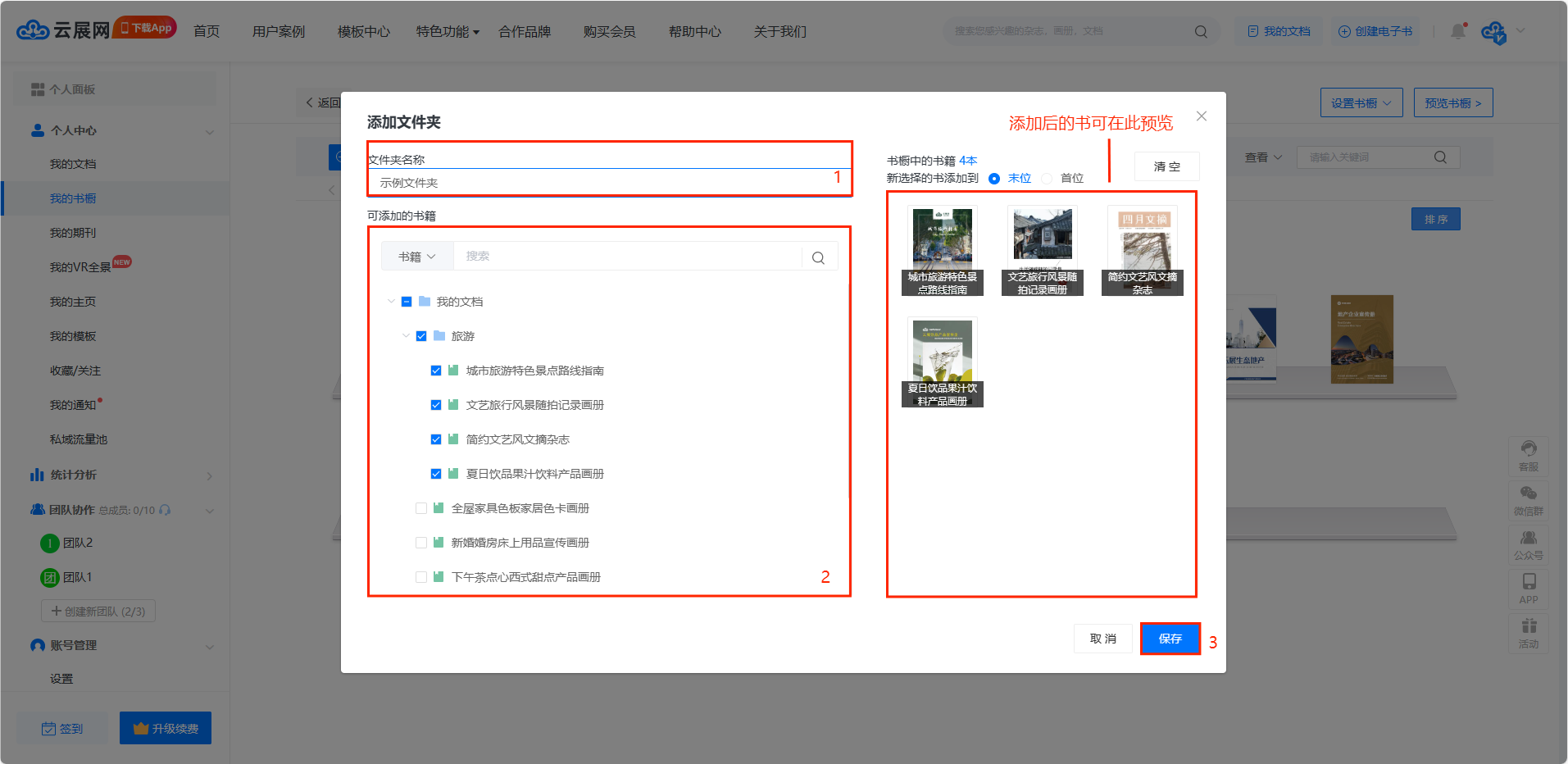The width and height of the screenshot is (1568, 764).
Task: Click the 我的文档 folder icon in tree
Action: [425, 302]
